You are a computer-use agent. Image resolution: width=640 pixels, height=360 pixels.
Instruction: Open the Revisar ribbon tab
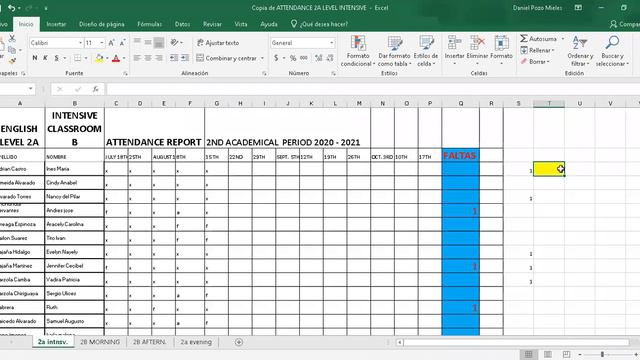click(x=212, y=24)
